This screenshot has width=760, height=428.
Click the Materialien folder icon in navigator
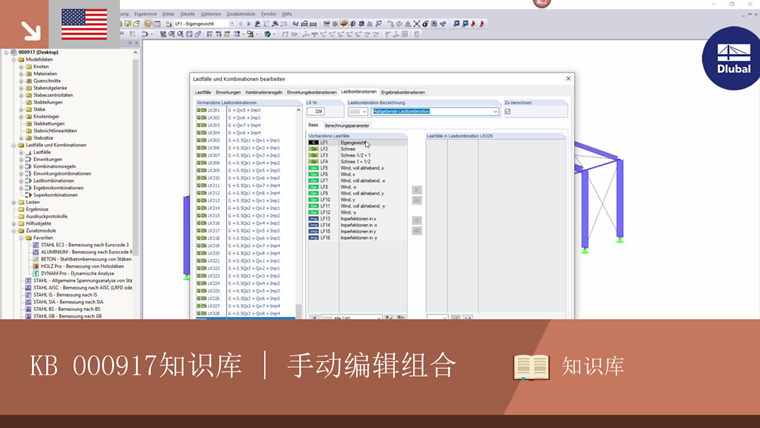point(29,74)
